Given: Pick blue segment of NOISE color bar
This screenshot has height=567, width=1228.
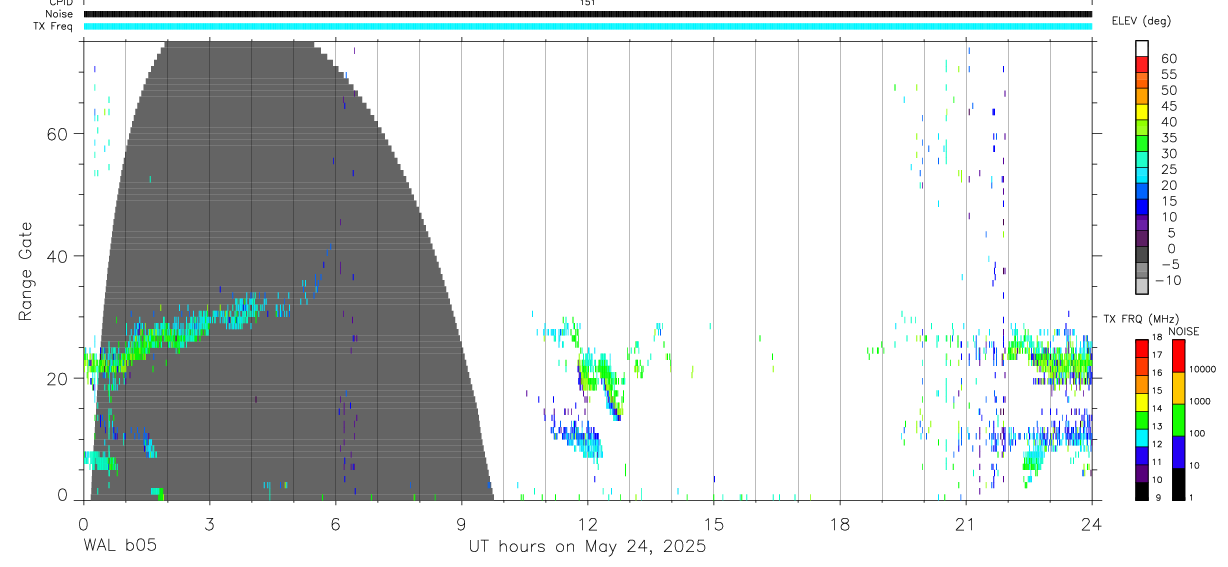Looking at the screenshot, I should (x=1178, y=452).
